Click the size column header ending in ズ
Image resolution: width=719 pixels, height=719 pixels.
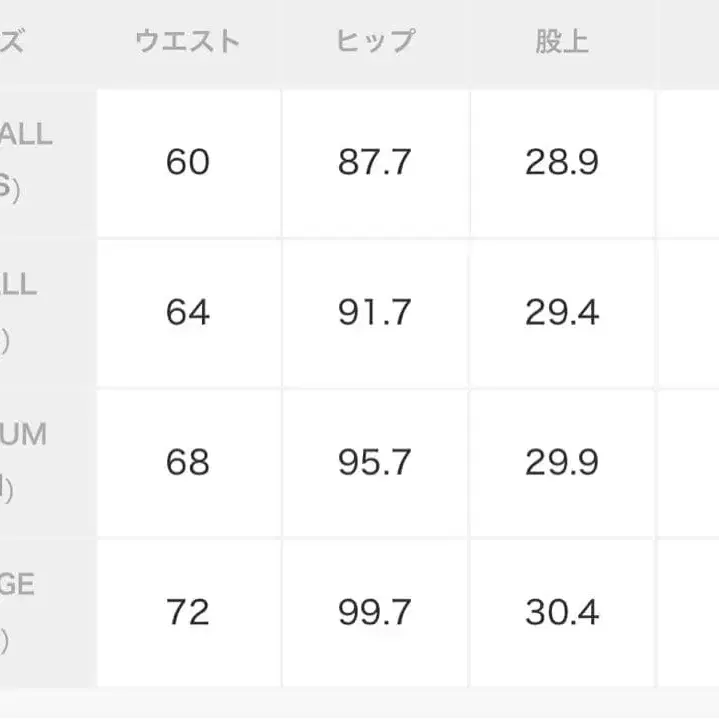[14, 42]
